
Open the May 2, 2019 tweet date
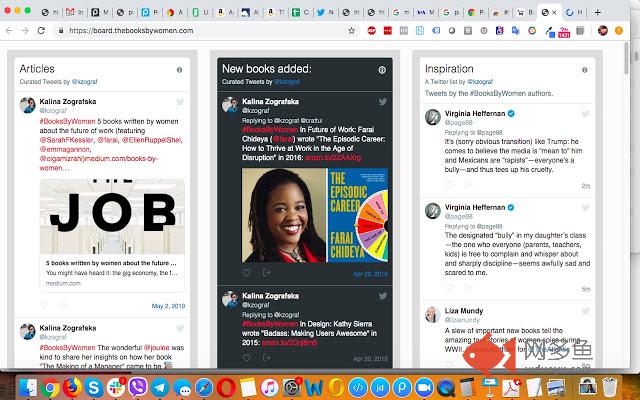pos(168,306)
